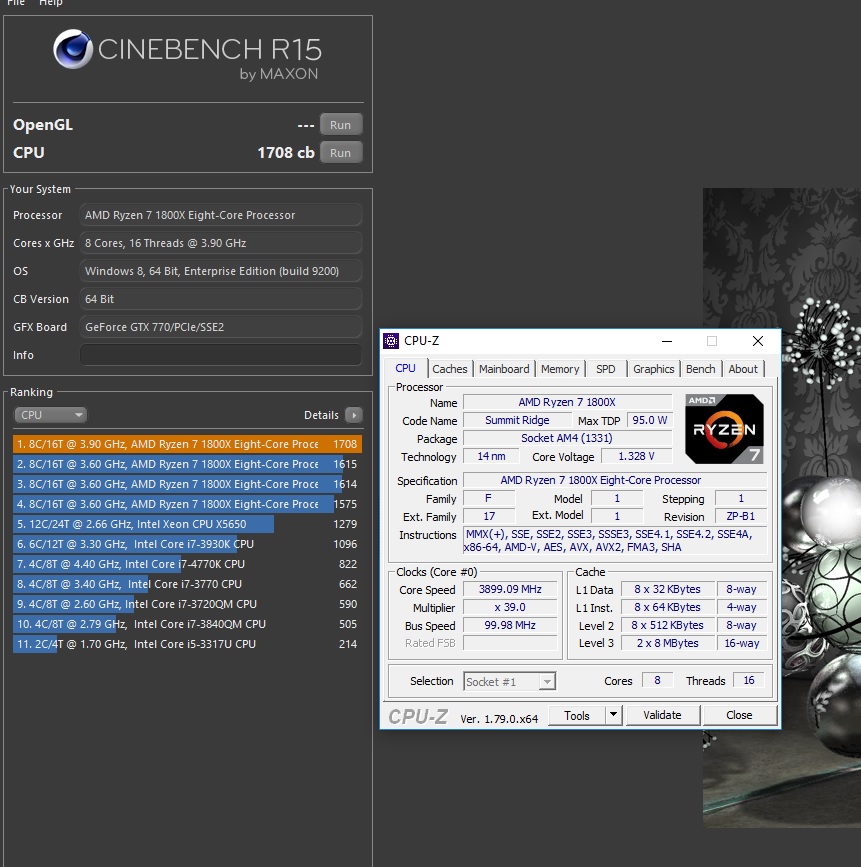861x867 pixels.
Task: Open the Socket #1 selection combo box
Action: 509,681
